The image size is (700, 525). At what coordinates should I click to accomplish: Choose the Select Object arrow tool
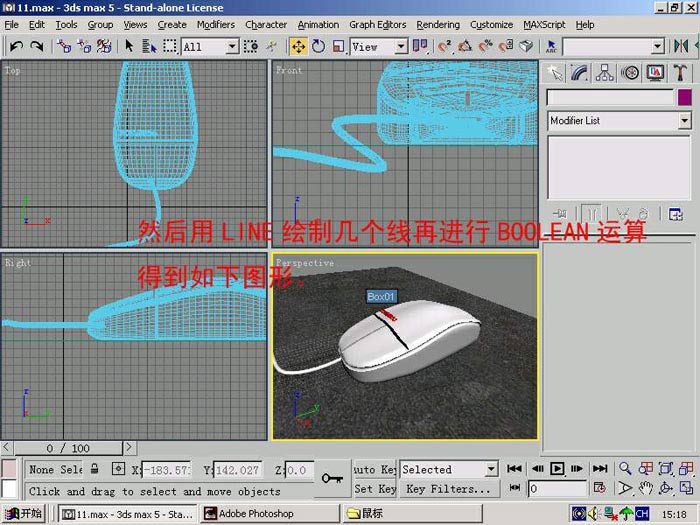point(129,46)
